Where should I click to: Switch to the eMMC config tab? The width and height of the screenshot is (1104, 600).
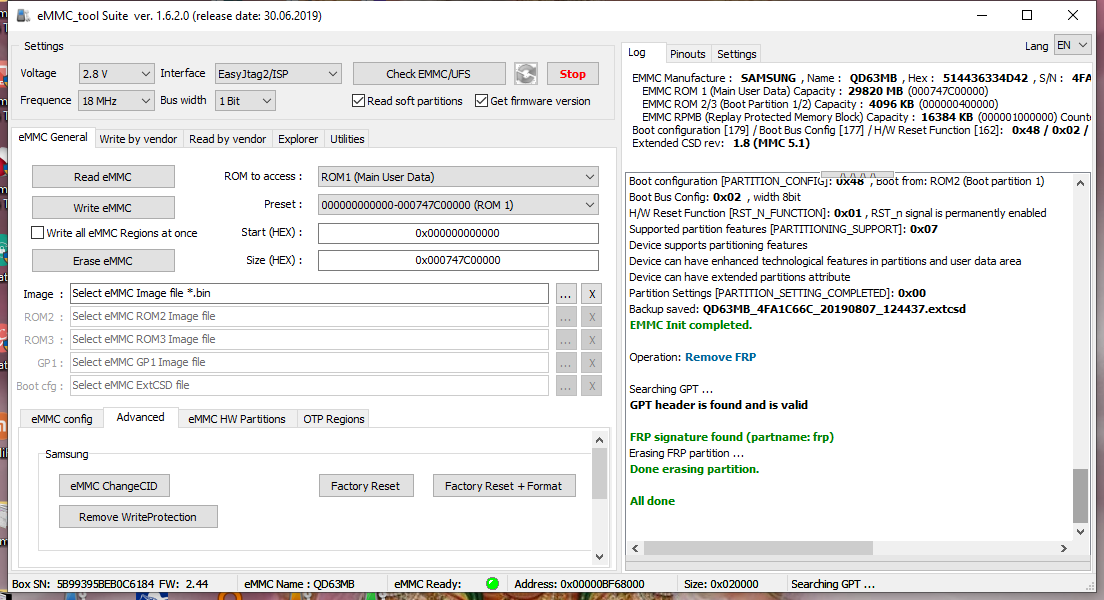pos(62,419)
